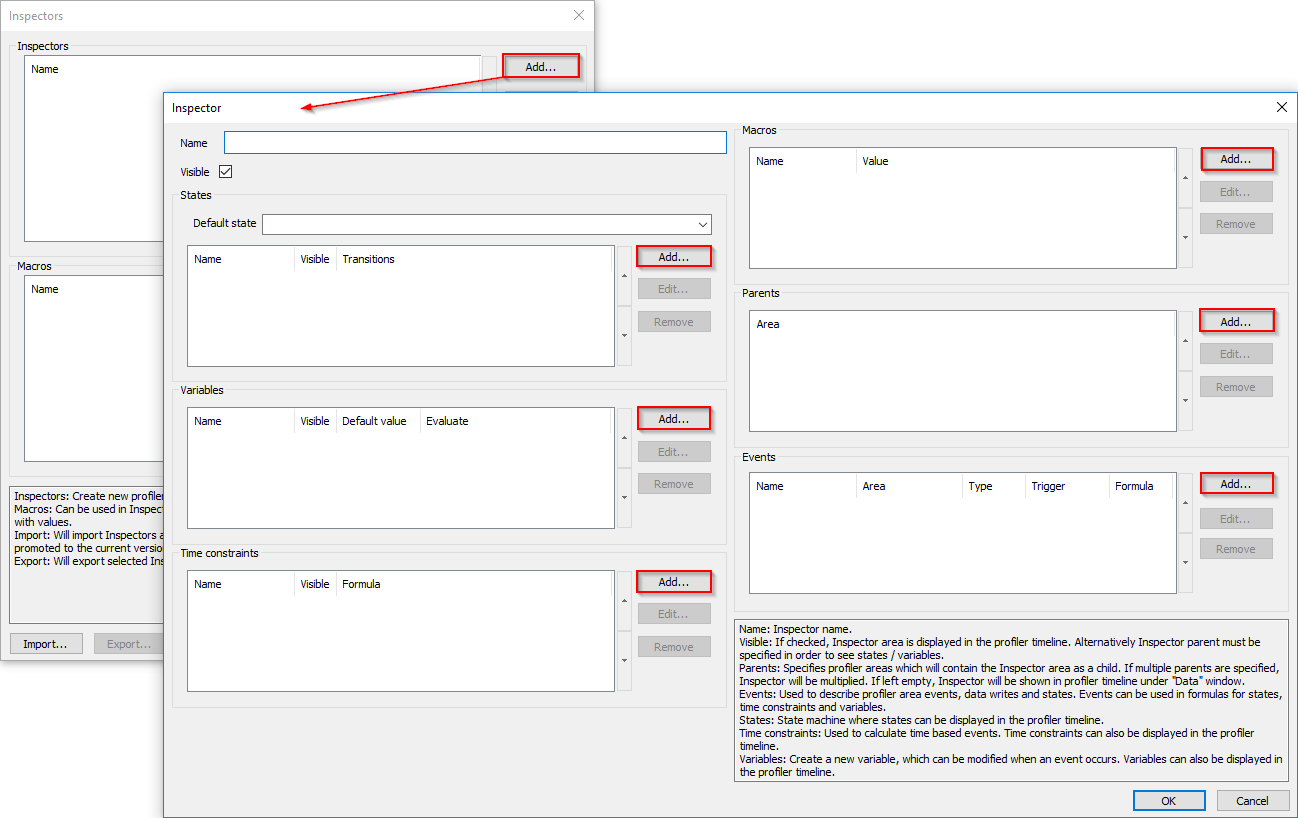Screen dimensions: 1298x818
Task: Move state down with the down arrow
Action: pyautogui.click(x=625, y=336)
